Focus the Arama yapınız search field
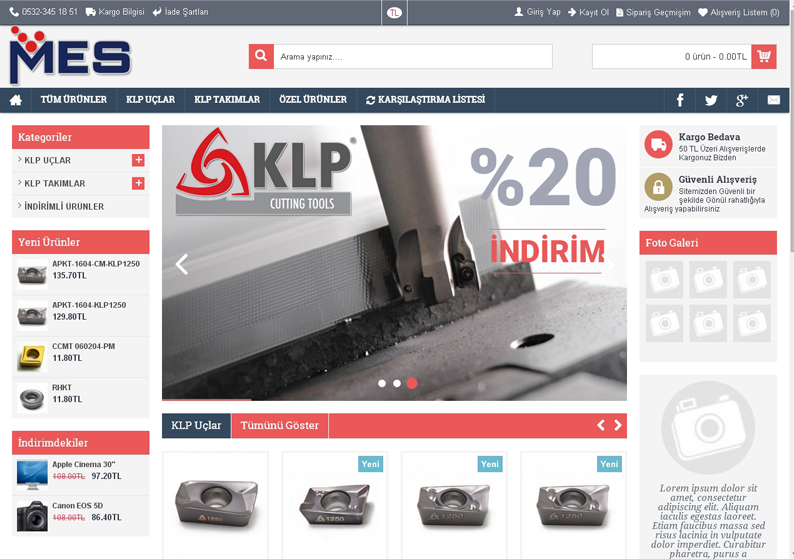The height and width of the screenshot is (559, 794). click(413, 56)
